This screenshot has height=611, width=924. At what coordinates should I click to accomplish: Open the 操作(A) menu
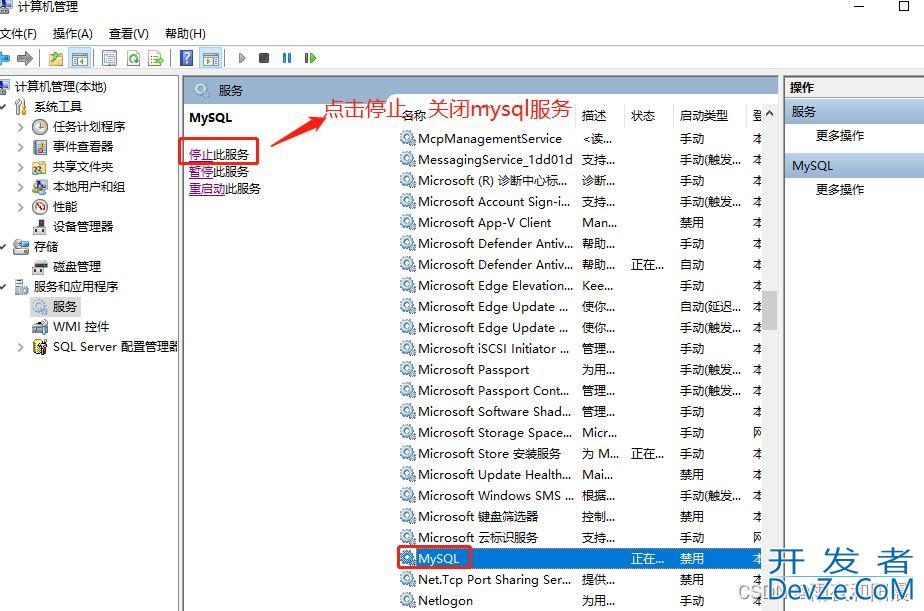(x=72, y=34)
